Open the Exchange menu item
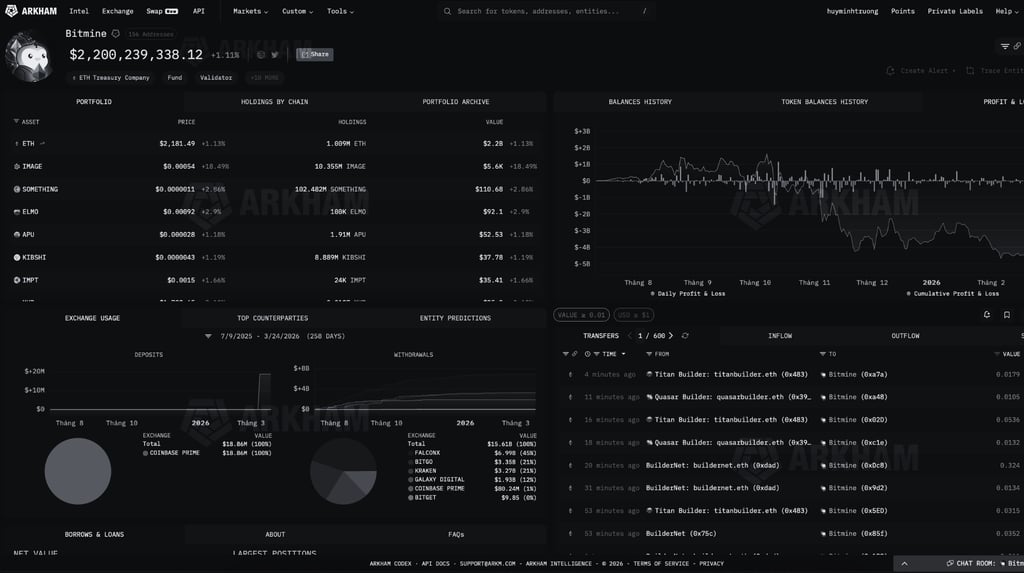The width and height of the screenshot is (1024, 573). click(x=118, y=11)
